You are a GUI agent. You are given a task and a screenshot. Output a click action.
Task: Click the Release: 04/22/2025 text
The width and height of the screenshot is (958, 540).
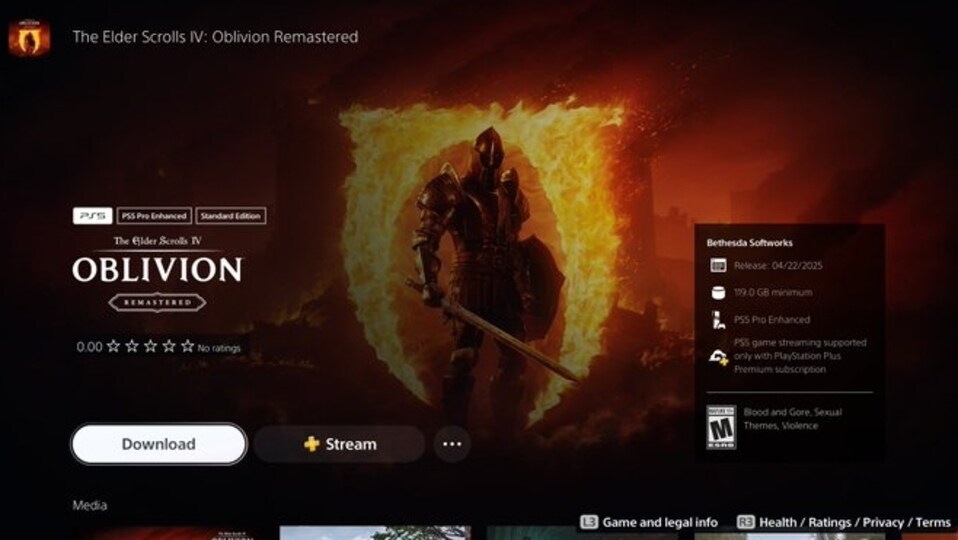click(x=778, y=266)
